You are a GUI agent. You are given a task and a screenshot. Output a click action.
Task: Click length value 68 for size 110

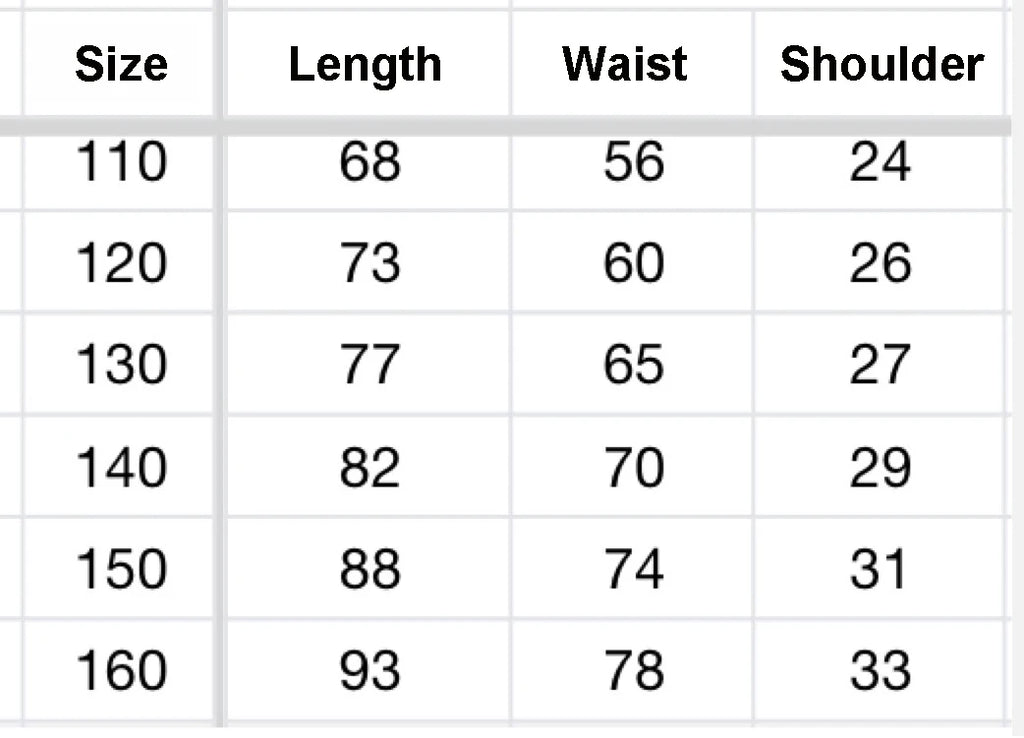click(x=369, y=162)
